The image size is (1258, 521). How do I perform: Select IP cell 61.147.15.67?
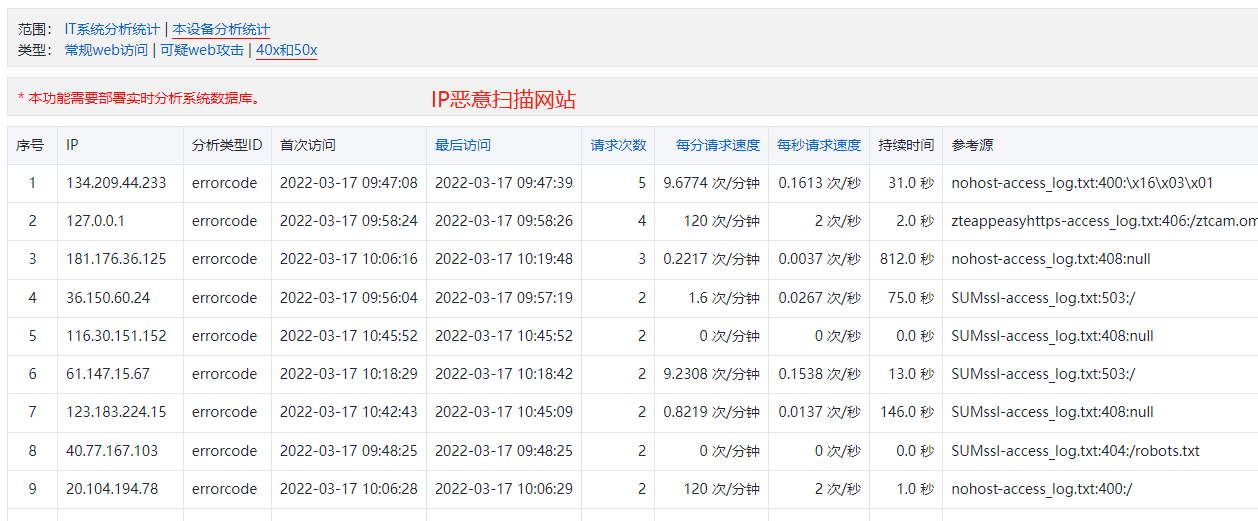(108, 374)
